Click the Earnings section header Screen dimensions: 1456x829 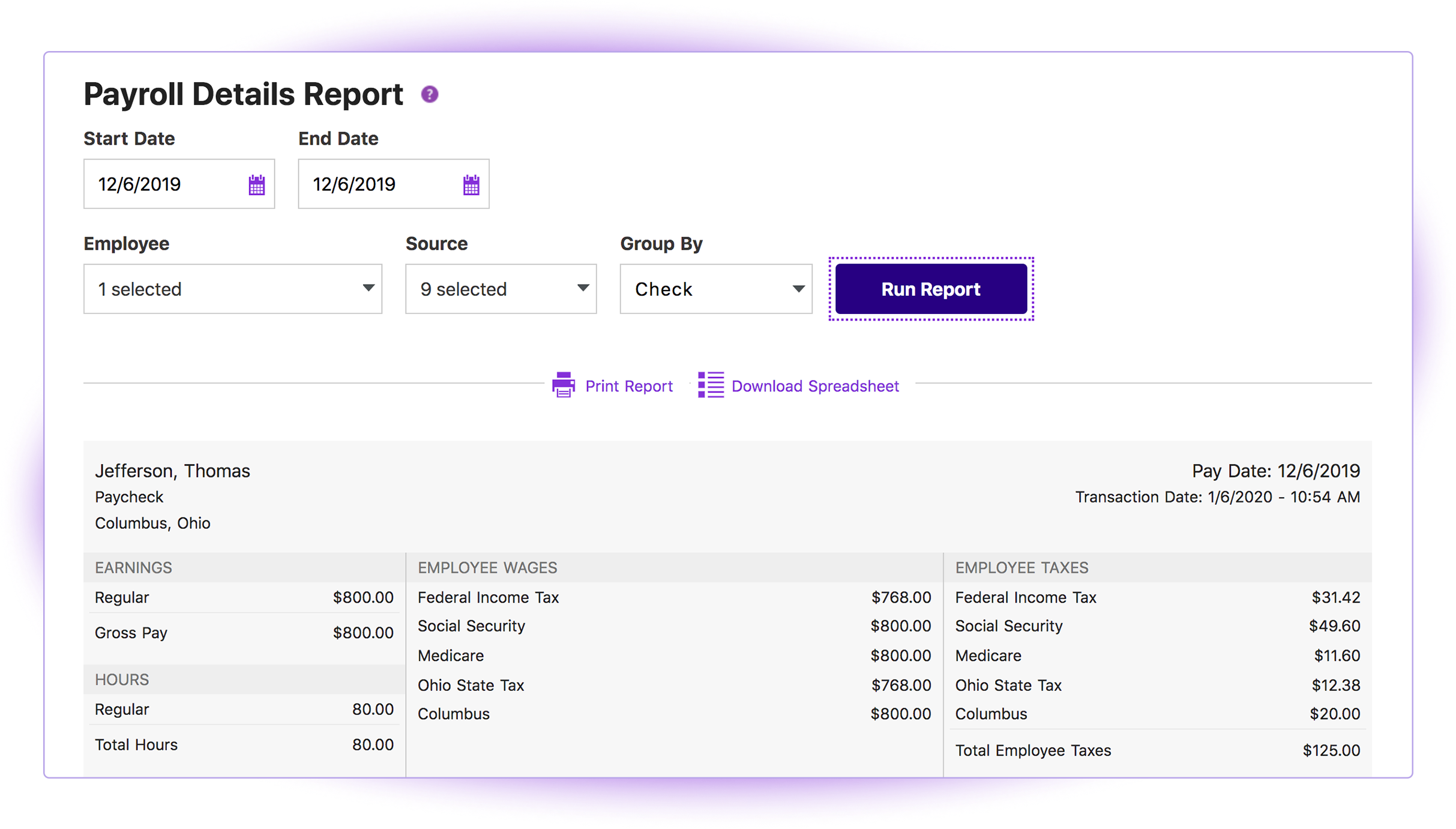click(133, 567)
